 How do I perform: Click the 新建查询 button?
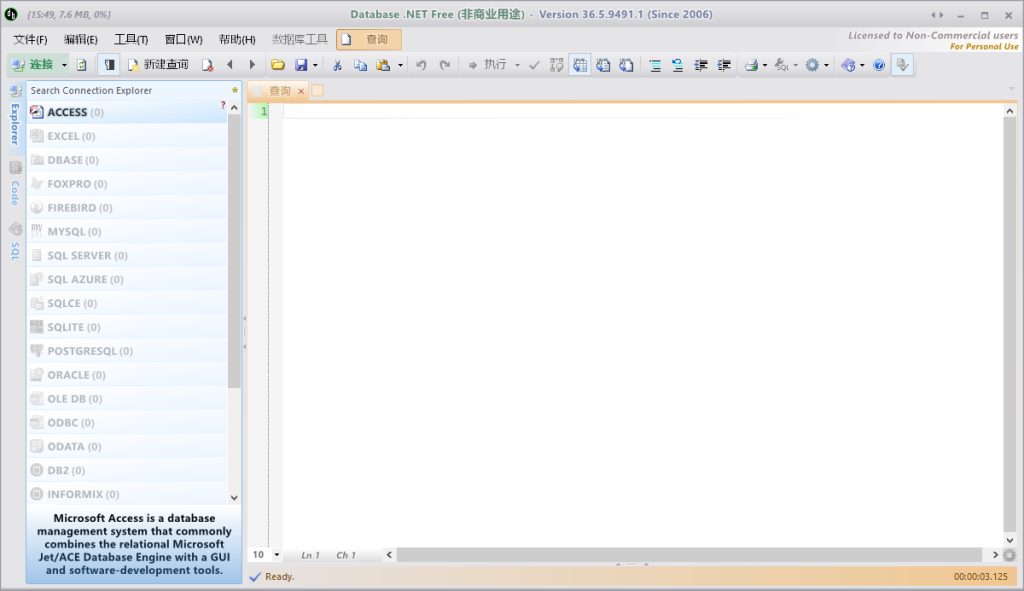pyautogui.click(x=157, y=65)
